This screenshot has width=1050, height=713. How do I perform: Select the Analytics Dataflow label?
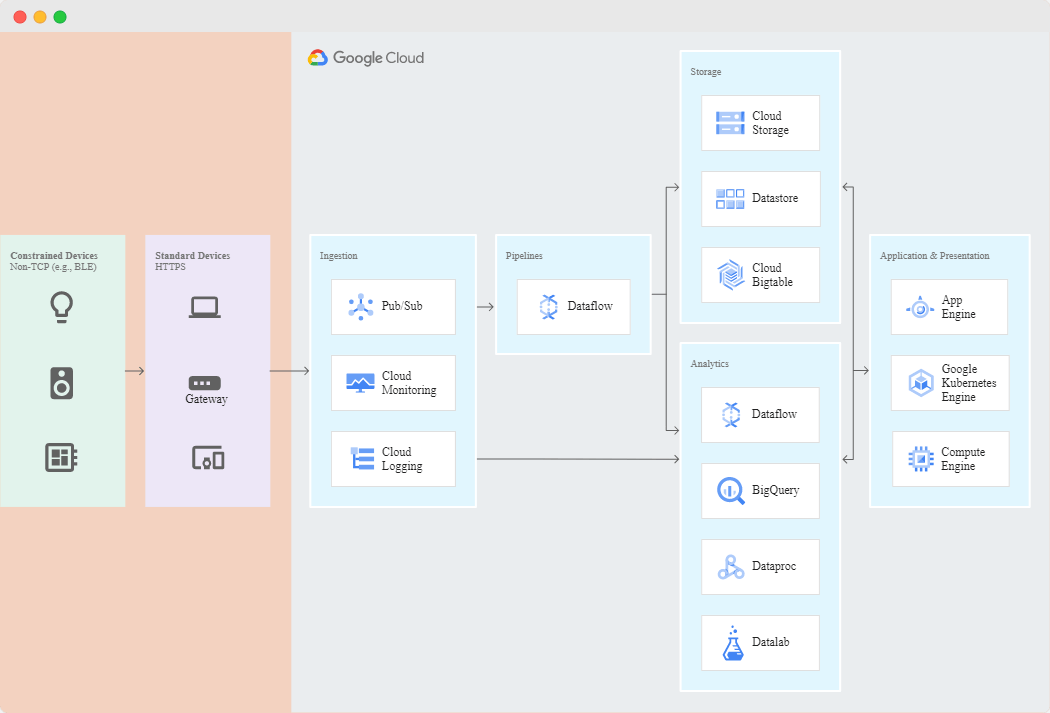point(774,414)
